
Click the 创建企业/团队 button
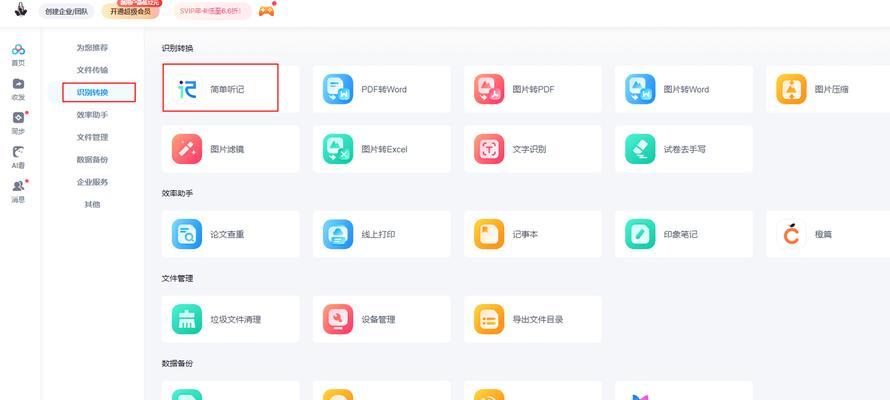tap(66, 11)
